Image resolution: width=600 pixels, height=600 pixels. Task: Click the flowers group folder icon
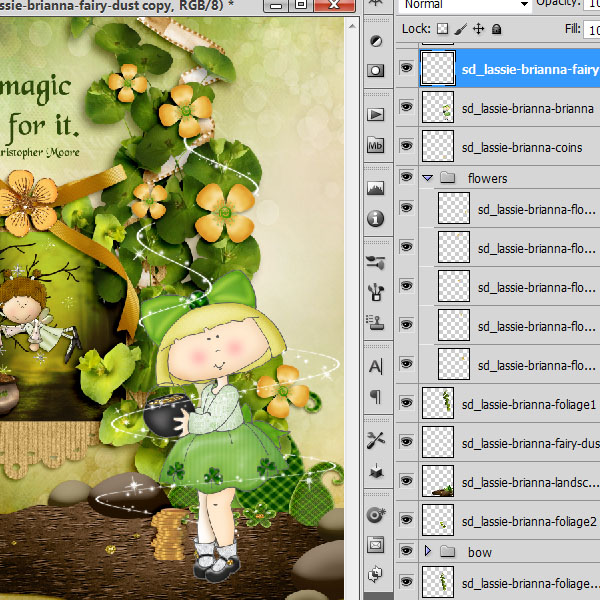coord(447,178)
